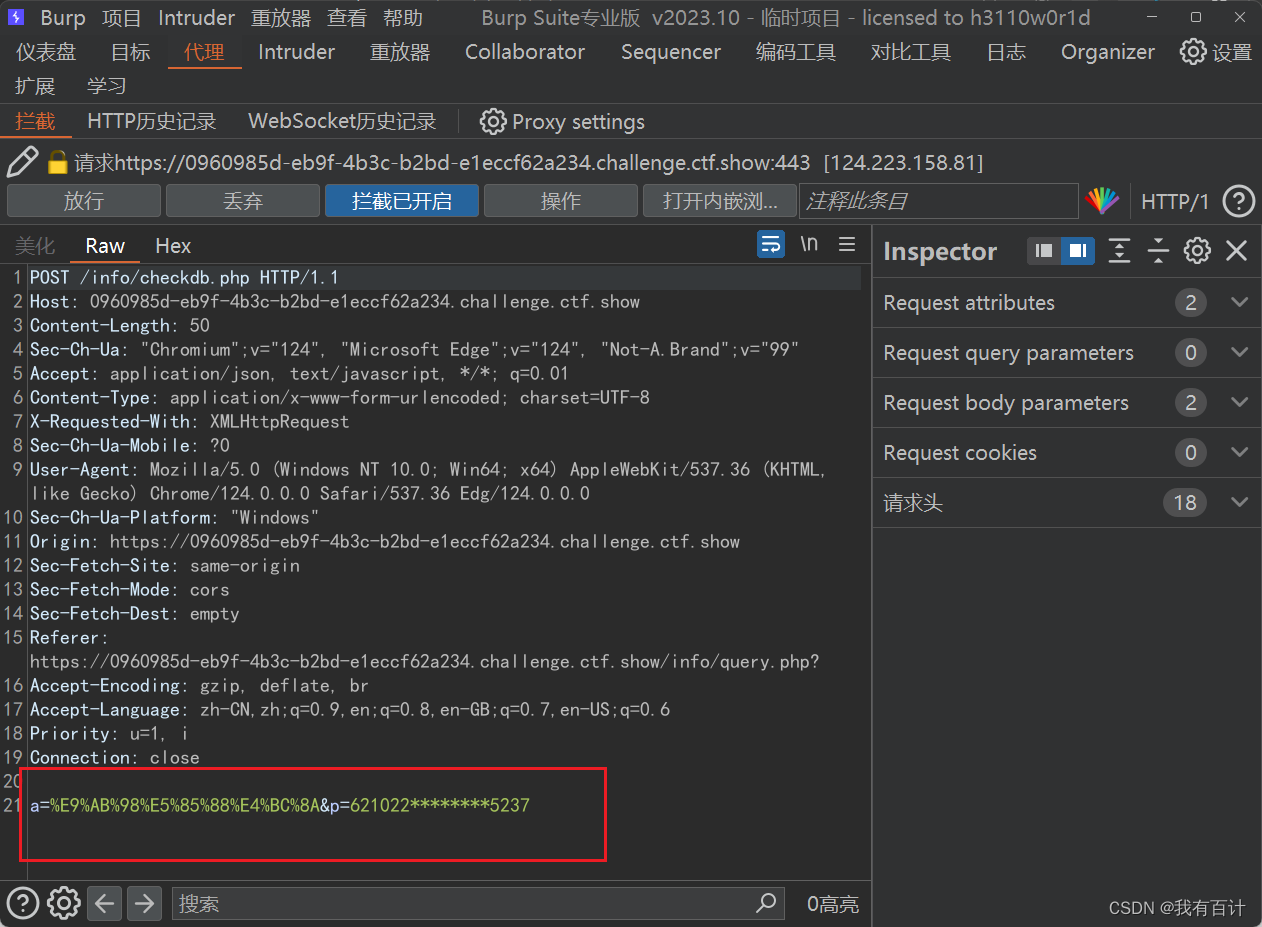Select the 代理 tab
Screen dimensions: 1262x927
204,52
